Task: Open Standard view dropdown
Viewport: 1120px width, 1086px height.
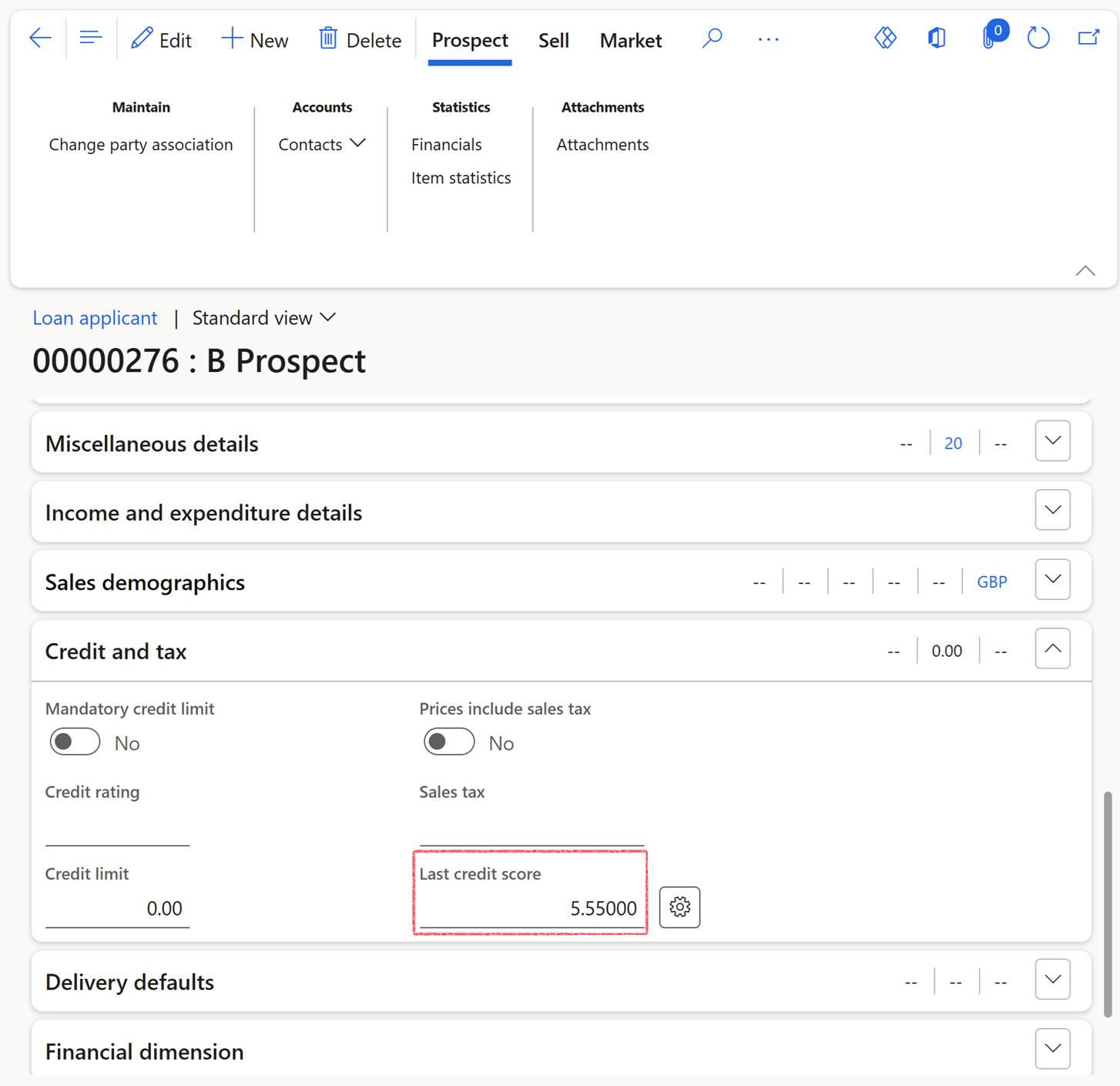Action: [263, 318]
